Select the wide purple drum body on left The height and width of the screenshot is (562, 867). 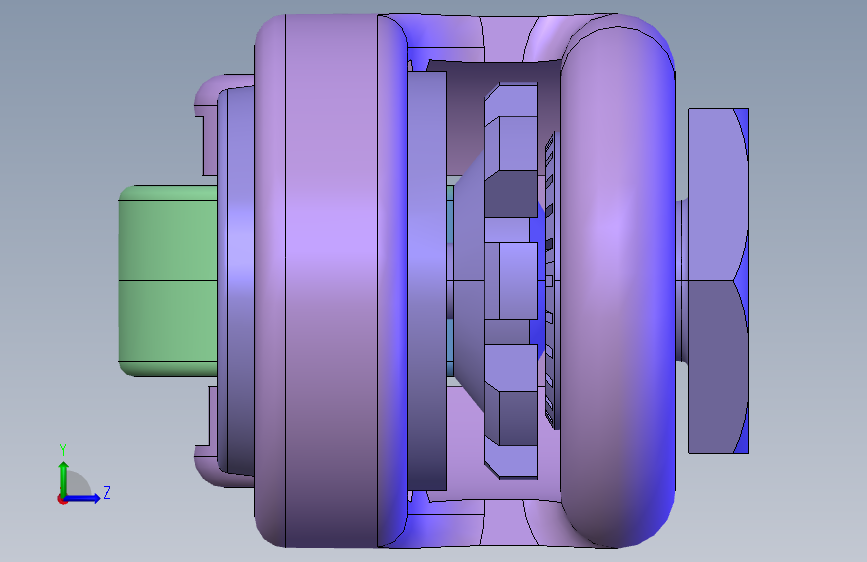331,281
